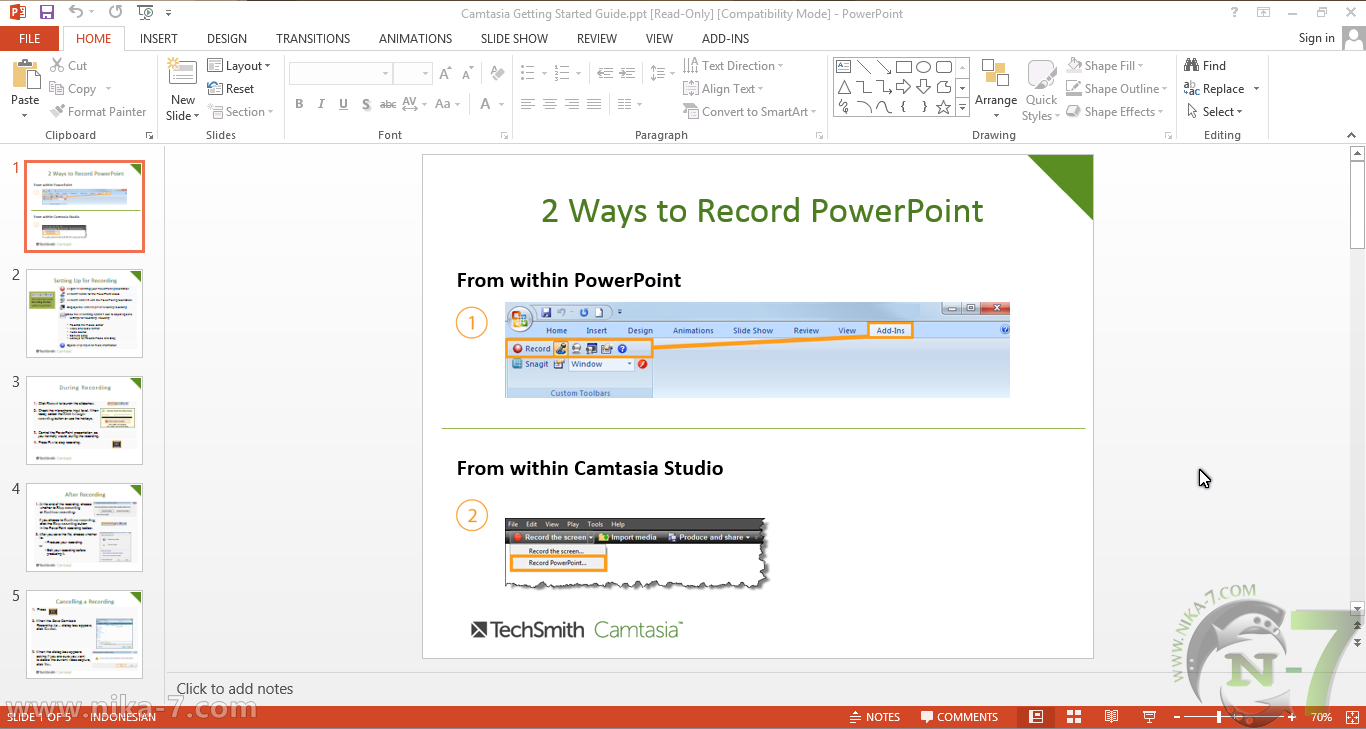Click the Copy button
Viewport: 1366px width, 729px height.
tap(73, 89)
